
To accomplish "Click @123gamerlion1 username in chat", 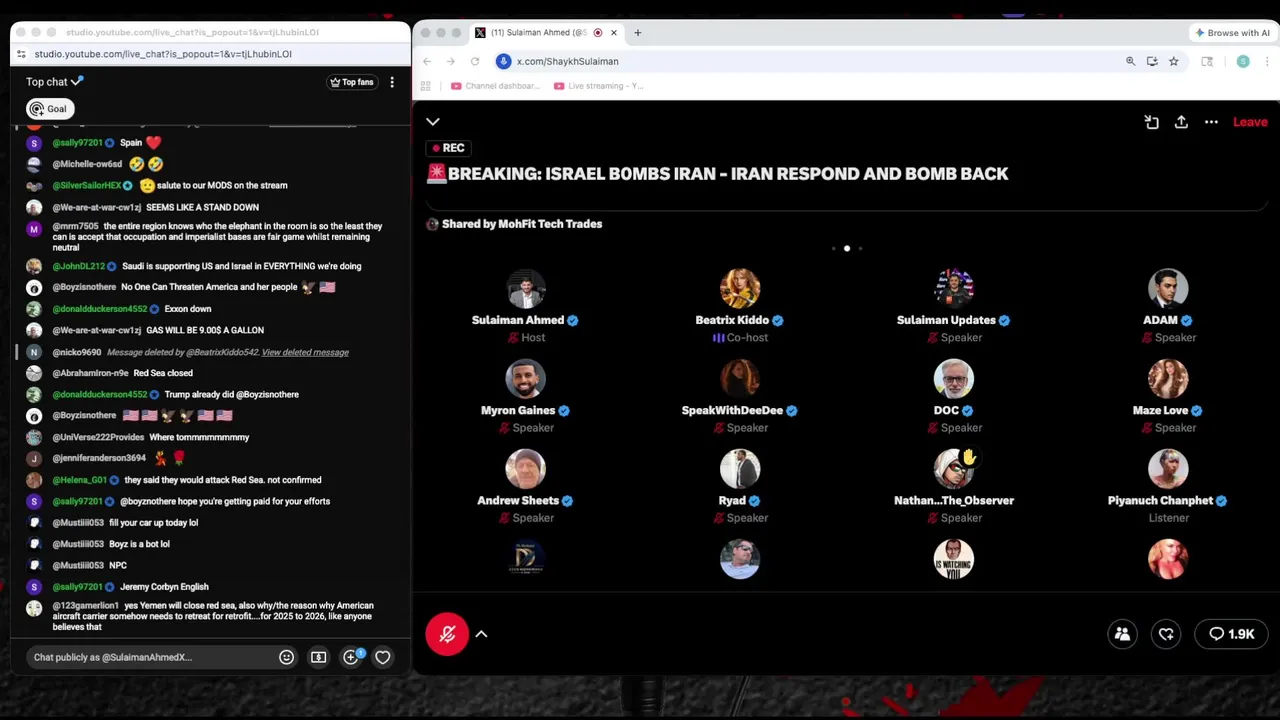I will point(86,605).
